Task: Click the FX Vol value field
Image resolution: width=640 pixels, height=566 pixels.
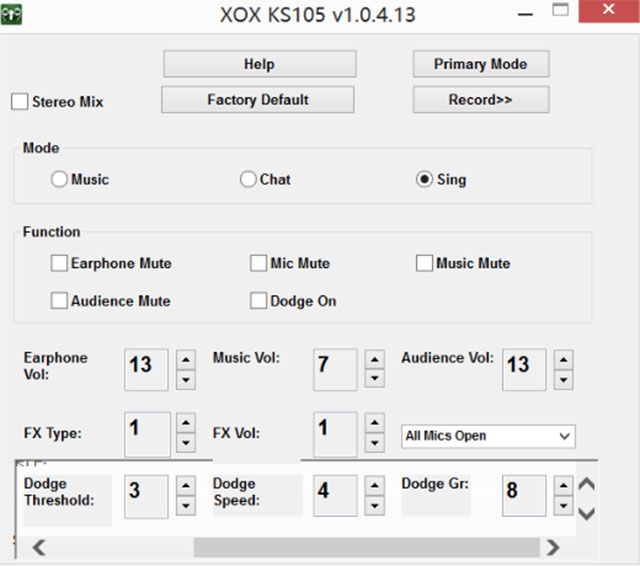Action: pos(335,434)
